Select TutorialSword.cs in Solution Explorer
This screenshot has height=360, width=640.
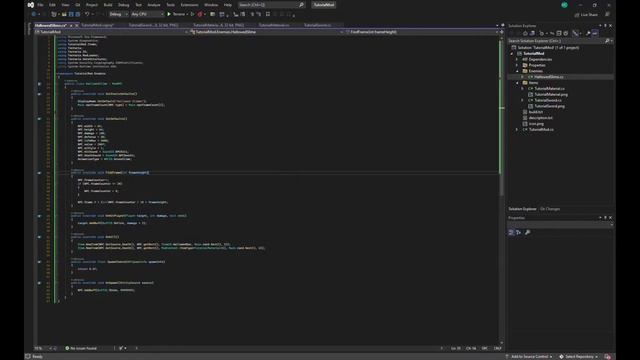coord(548,100)
